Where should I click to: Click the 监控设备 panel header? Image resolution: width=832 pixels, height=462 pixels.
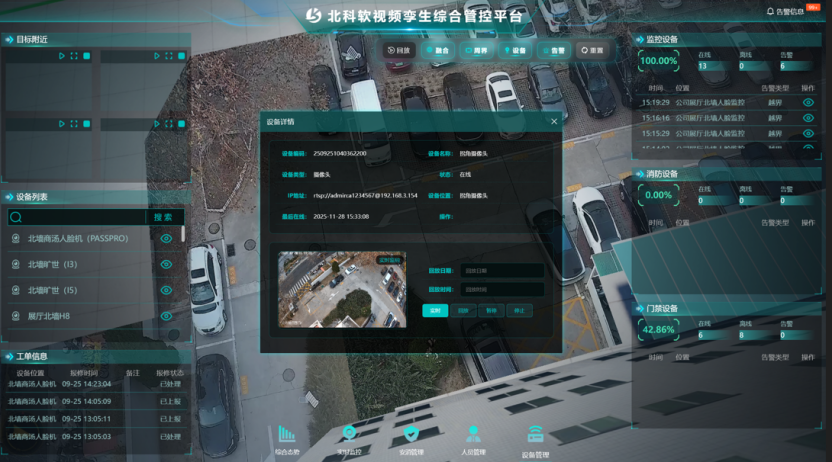tap(727, 39)
